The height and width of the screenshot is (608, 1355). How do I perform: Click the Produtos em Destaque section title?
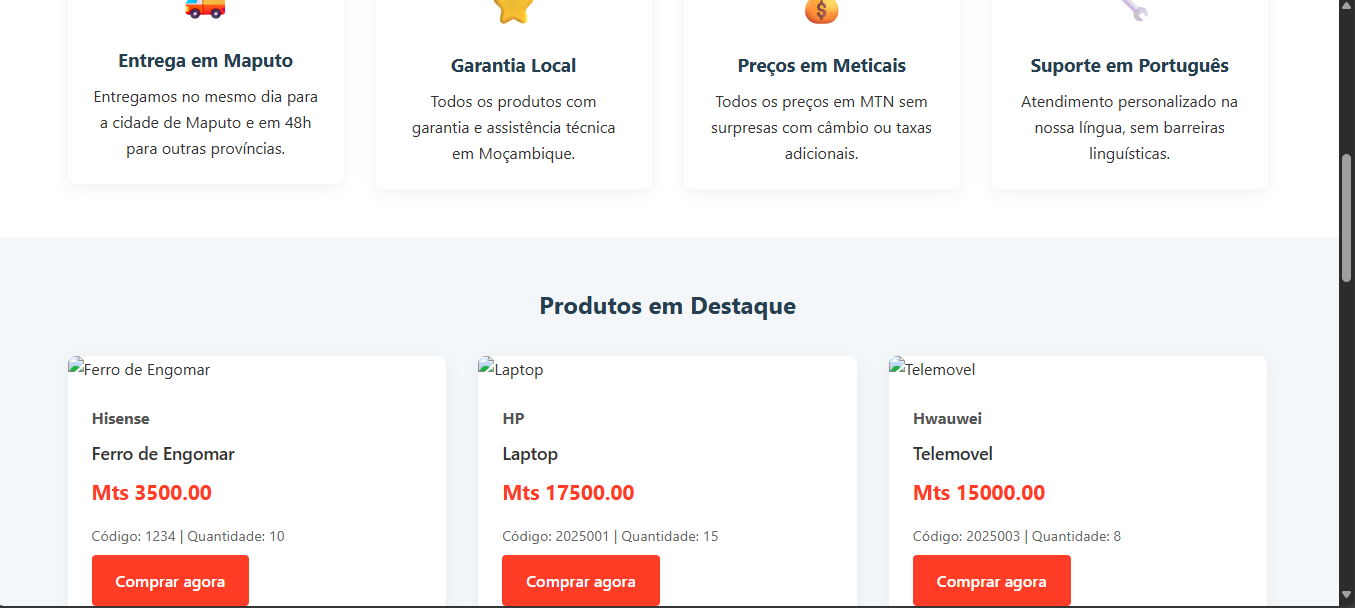pos(667,306)
